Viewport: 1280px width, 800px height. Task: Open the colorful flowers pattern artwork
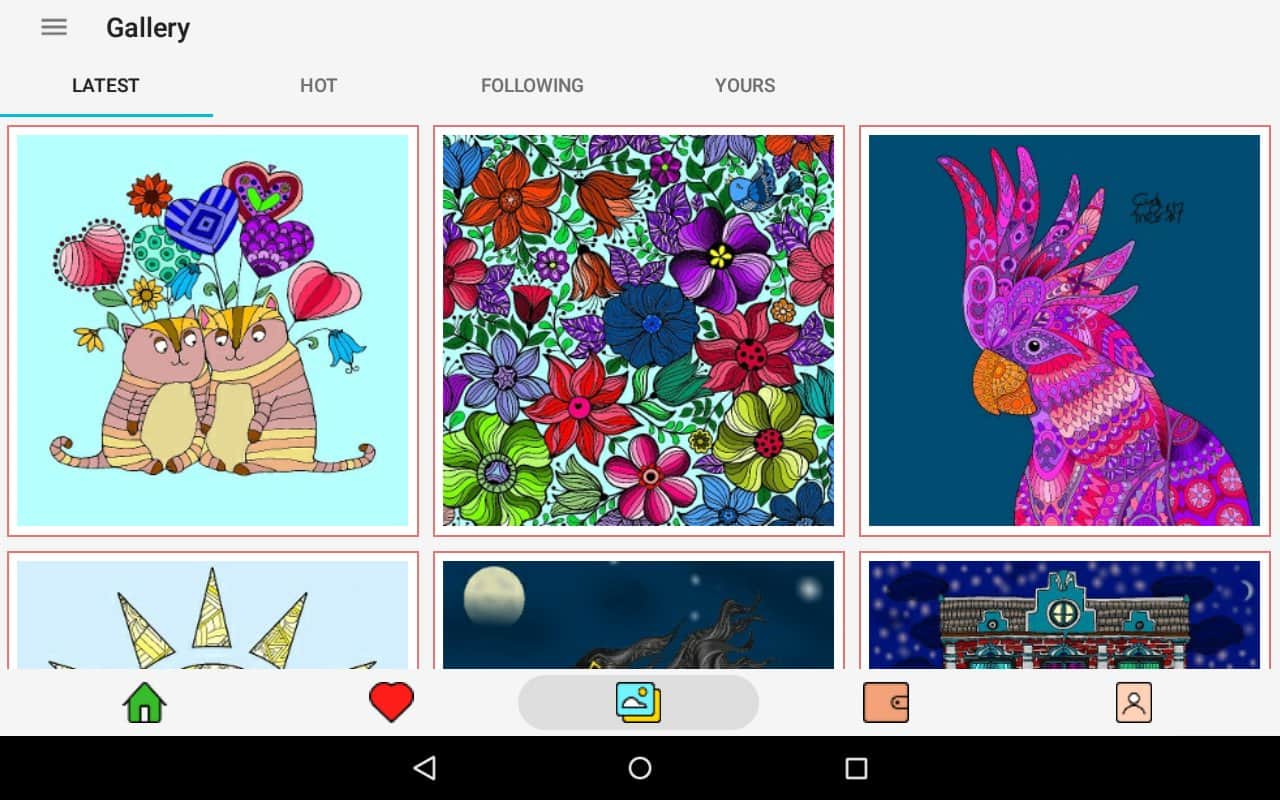pyautogui.click(x=639, y=331)
